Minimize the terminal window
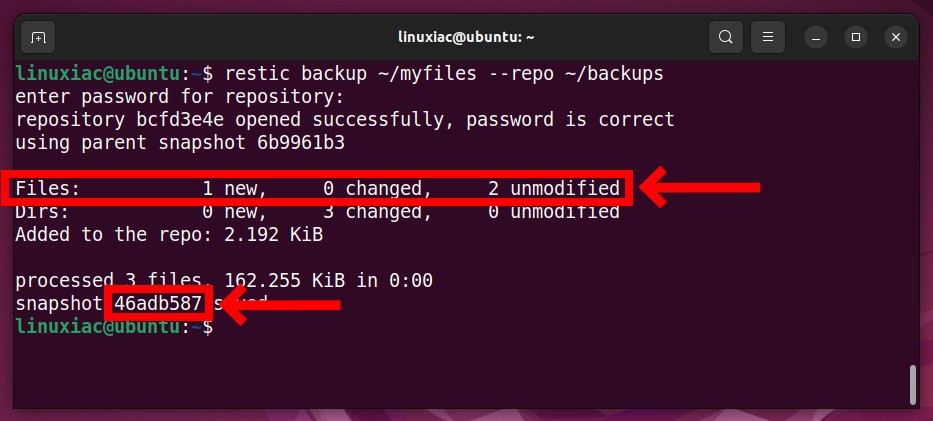 click(x=816, y=37)
